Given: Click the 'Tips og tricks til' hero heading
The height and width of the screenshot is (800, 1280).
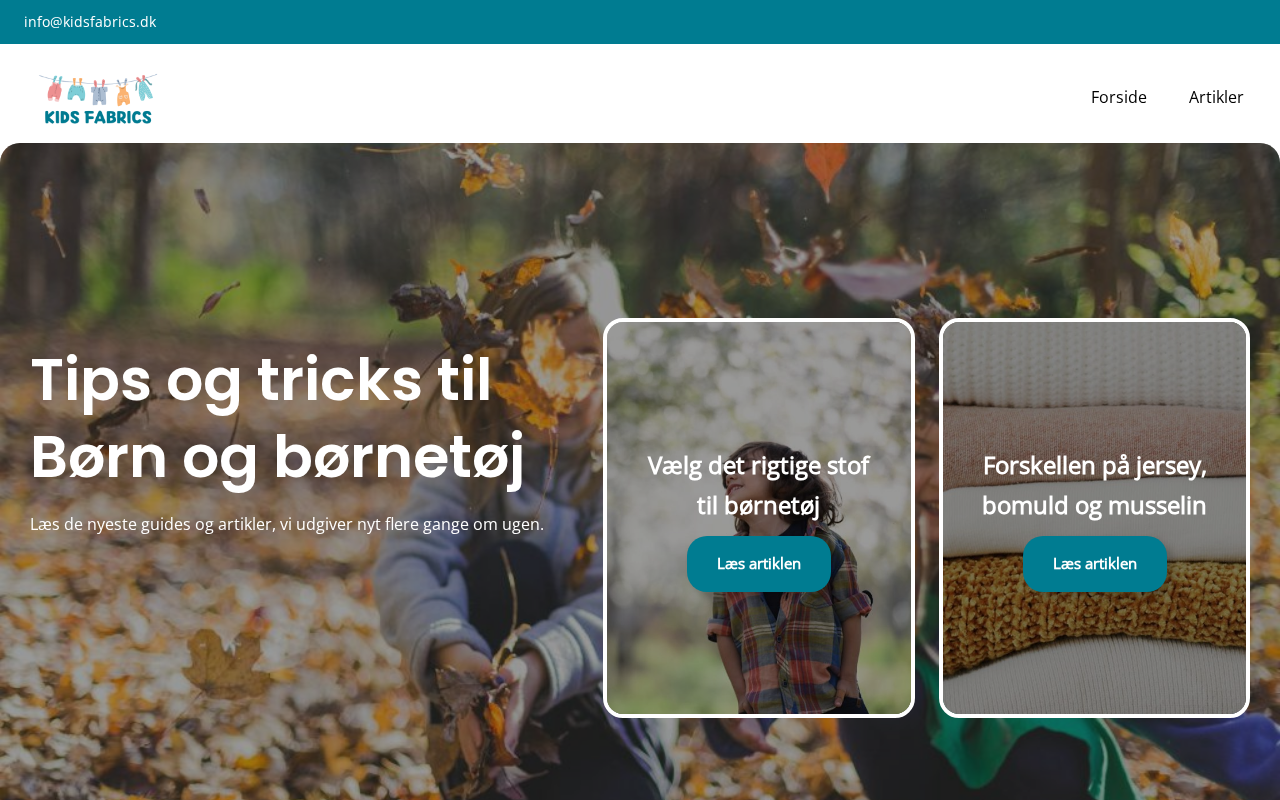Looking at the screenshot, I should tap(261, 379).
